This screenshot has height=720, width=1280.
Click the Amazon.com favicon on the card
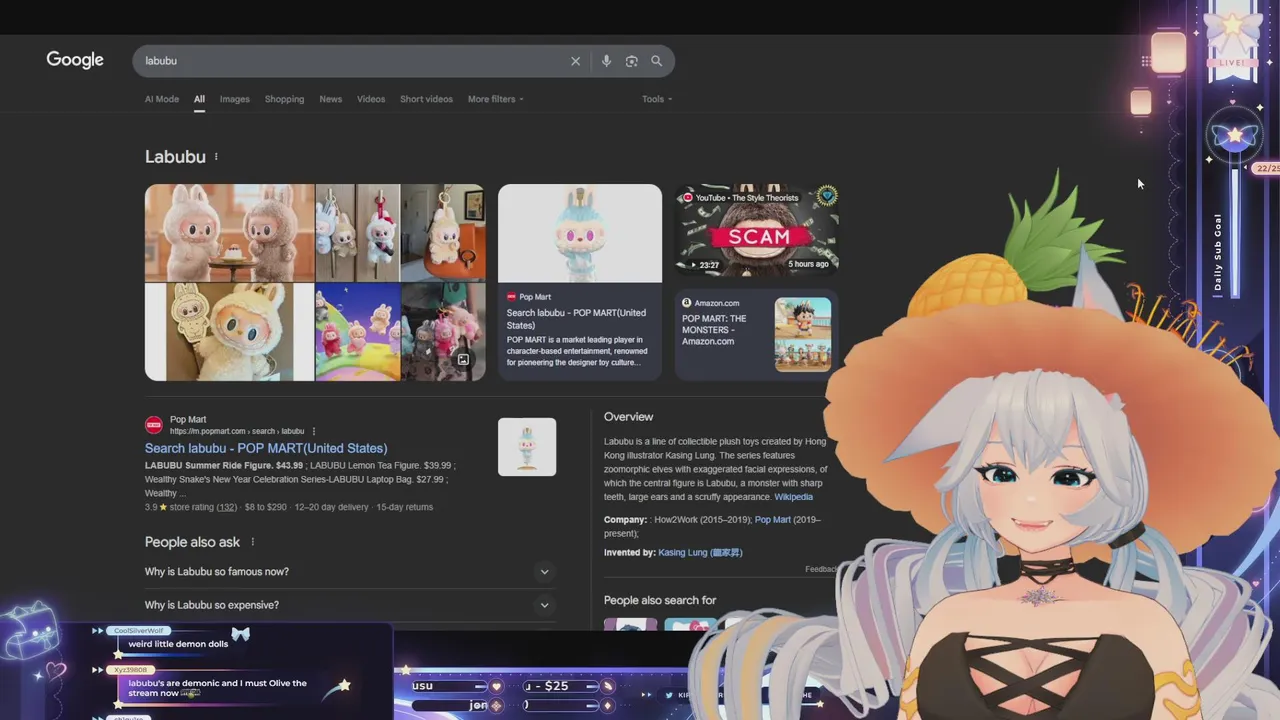pyautogui.click(x=687, y=303)
